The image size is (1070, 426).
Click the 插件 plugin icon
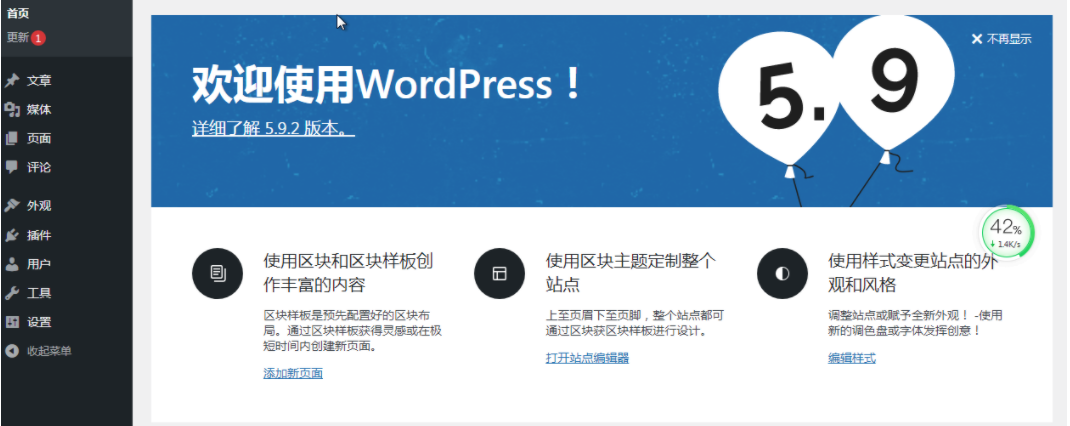pos(12,236)
